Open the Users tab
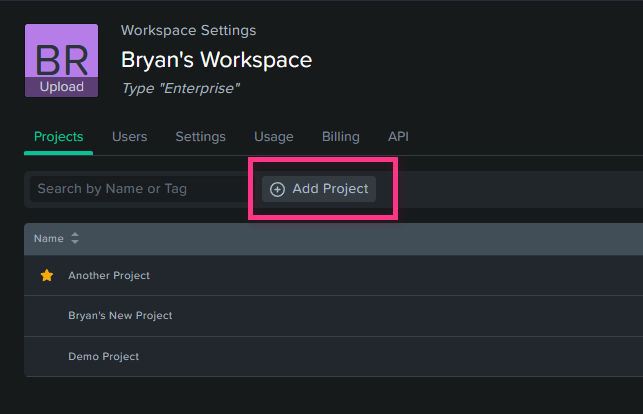The height and width of the screenshot is (414, 643). click(x=130, y=136)
